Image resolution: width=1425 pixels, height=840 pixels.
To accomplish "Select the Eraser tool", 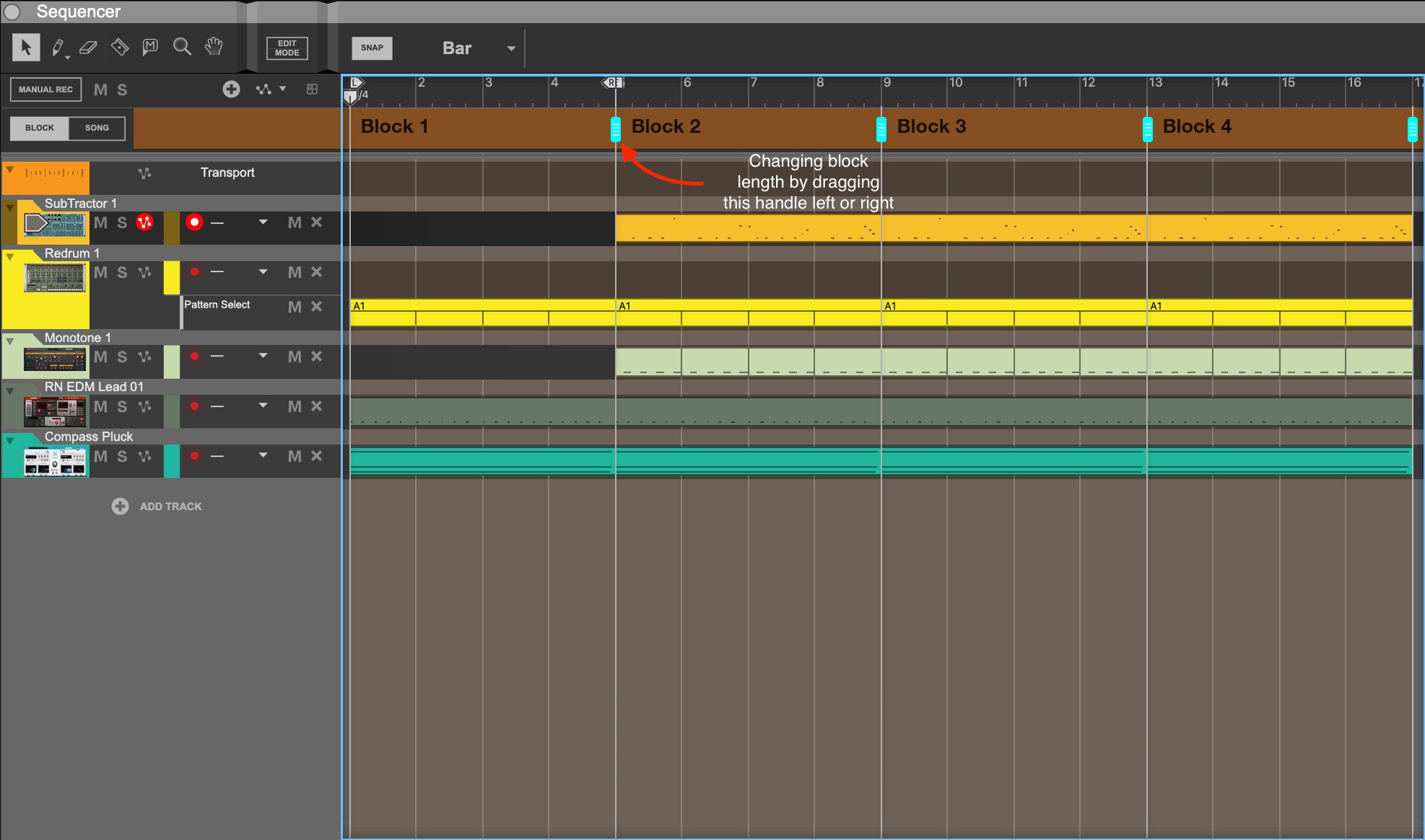I will (88, 48).
